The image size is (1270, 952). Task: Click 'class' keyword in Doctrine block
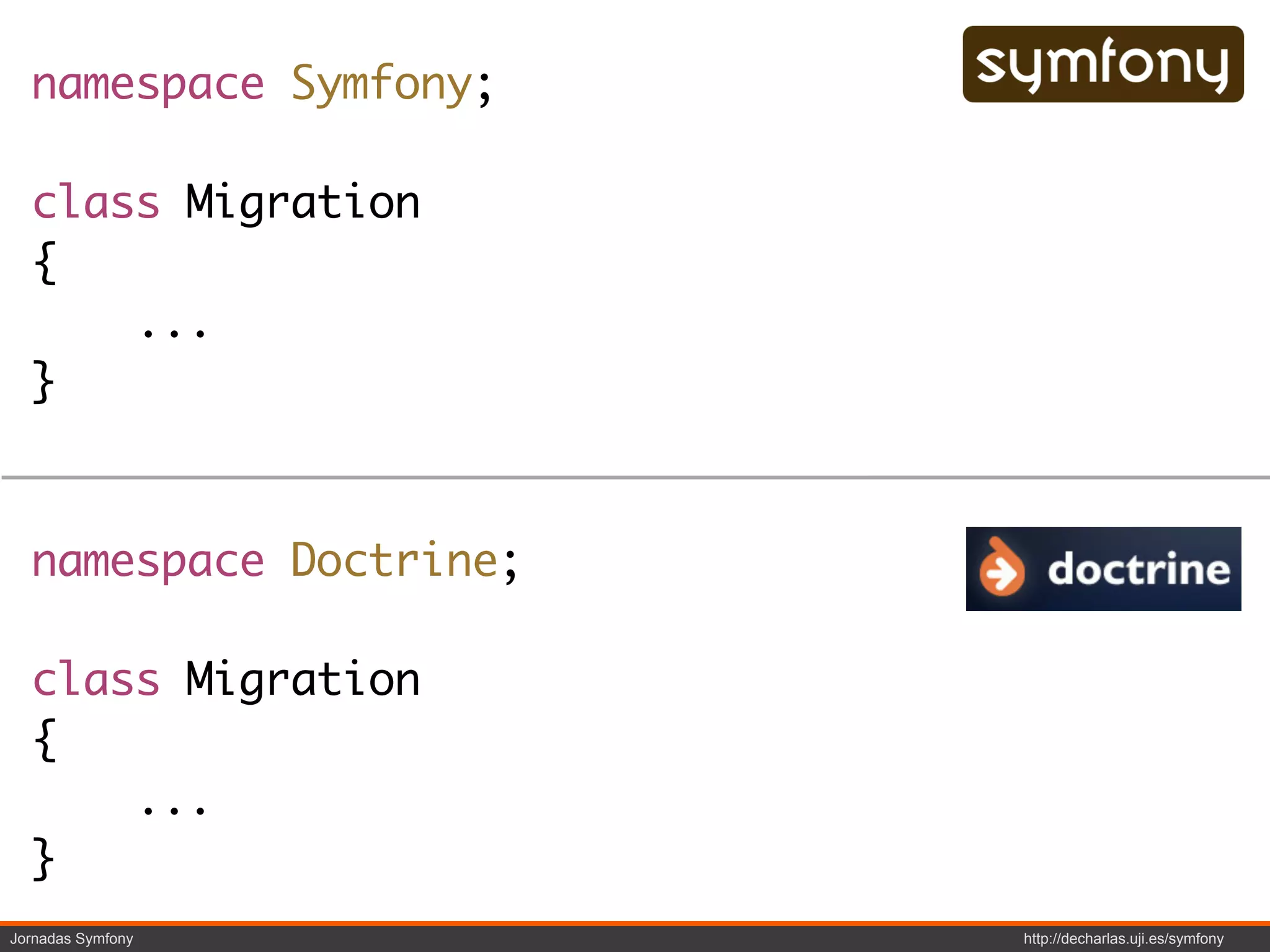click(x=96, y=679)
